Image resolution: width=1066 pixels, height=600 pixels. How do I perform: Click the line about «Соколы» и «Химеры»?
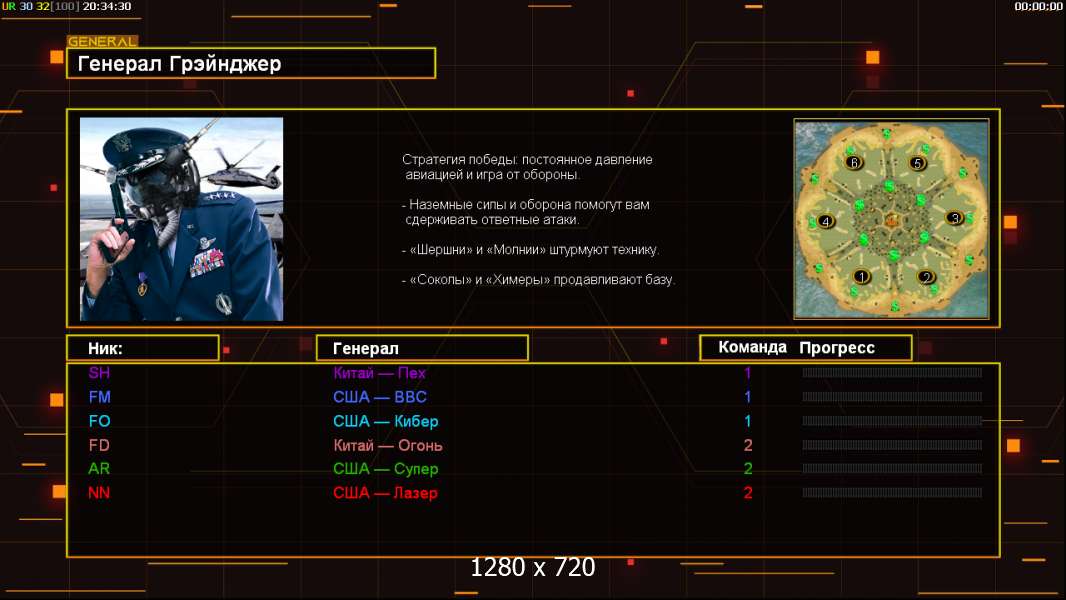click(x=538, y=279)
